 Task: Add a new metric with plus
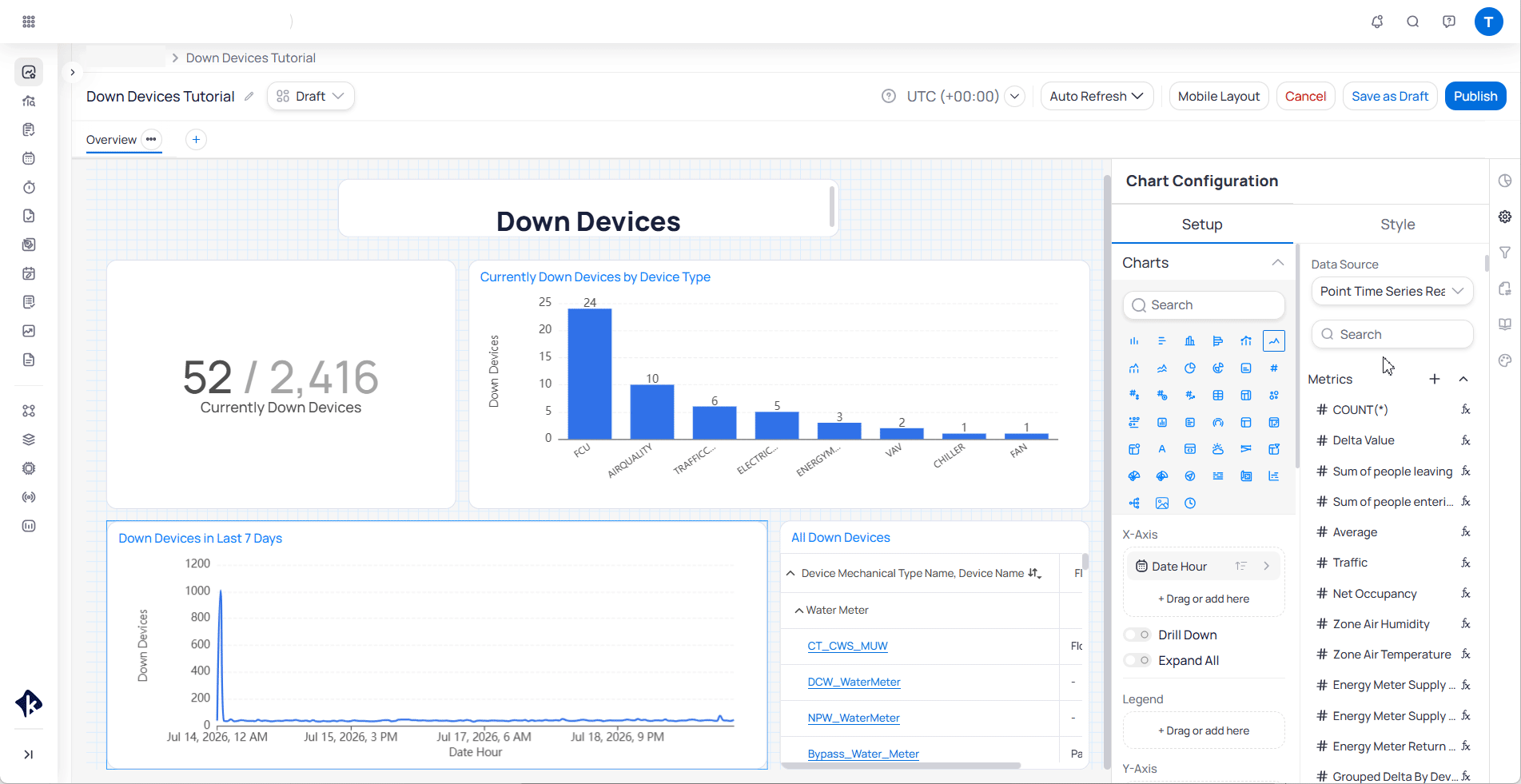(1434, 380)
